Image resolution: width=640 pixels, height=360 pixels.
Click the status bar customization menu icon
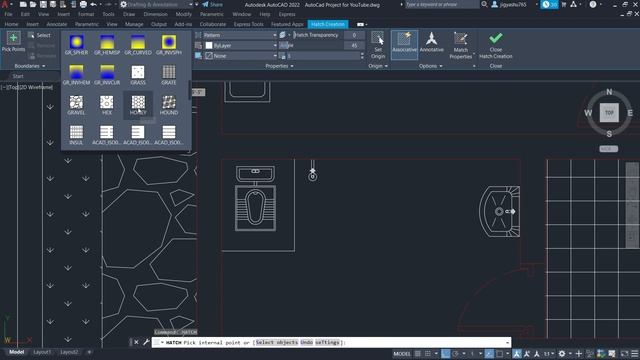[634, 354]
